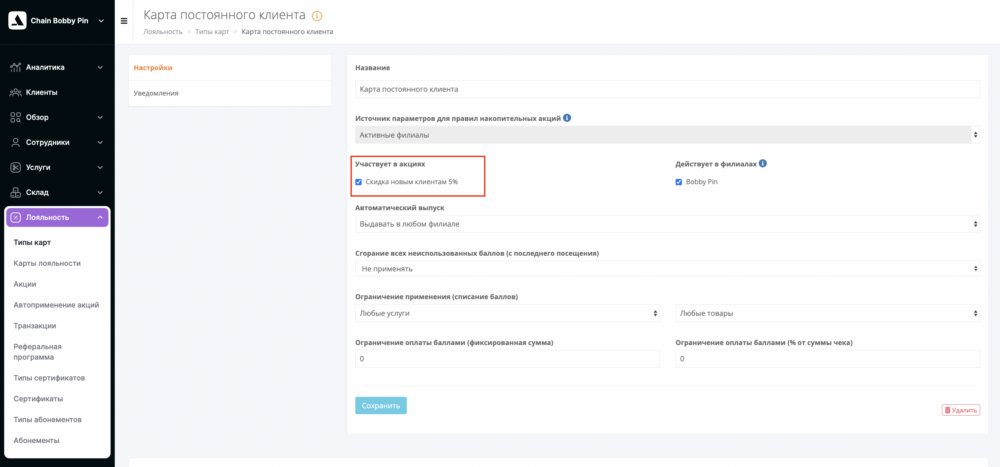Open info tooltip for Источник параметров
This screenshot has height=467, width=1000.
(567, 118)
